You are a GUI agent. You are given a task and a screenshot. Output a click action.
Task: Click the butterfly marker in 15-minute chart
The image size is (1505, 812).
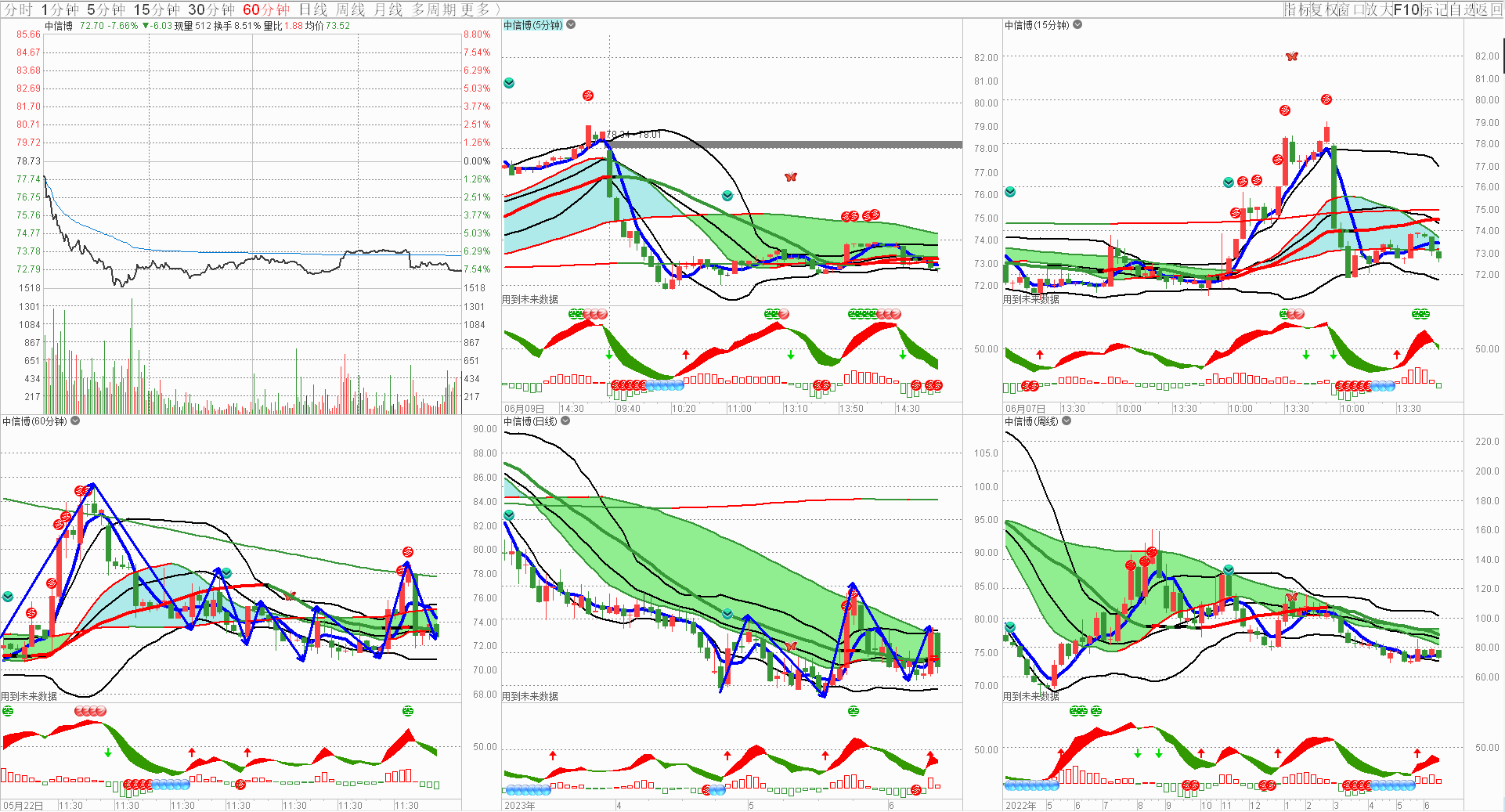click(1292, 56)
